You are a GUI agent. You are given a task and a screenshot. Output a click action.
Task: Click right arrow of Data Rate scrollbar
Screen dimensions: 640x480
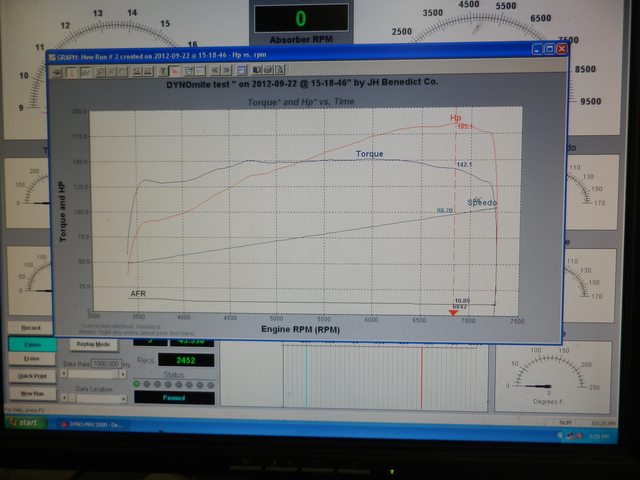pos(122,374)
